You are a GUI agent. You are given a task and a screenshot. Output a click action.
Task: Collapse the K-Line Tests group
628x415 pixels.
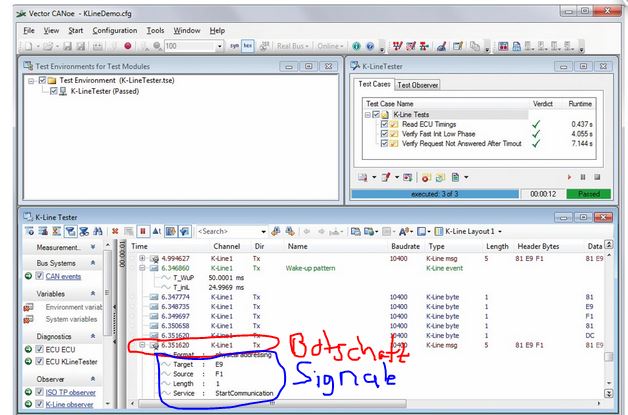[368, 115]
